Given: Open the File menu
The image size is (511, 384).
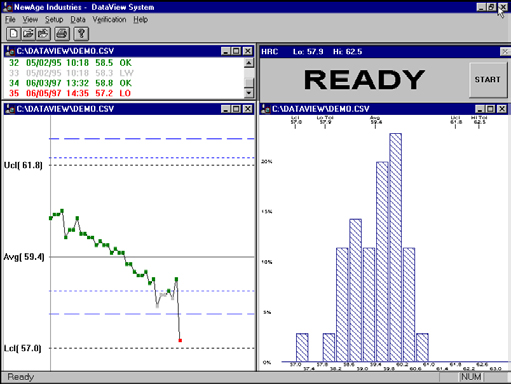Looking at the screenshot, I should pyautogui.click(x=10, y=20).
